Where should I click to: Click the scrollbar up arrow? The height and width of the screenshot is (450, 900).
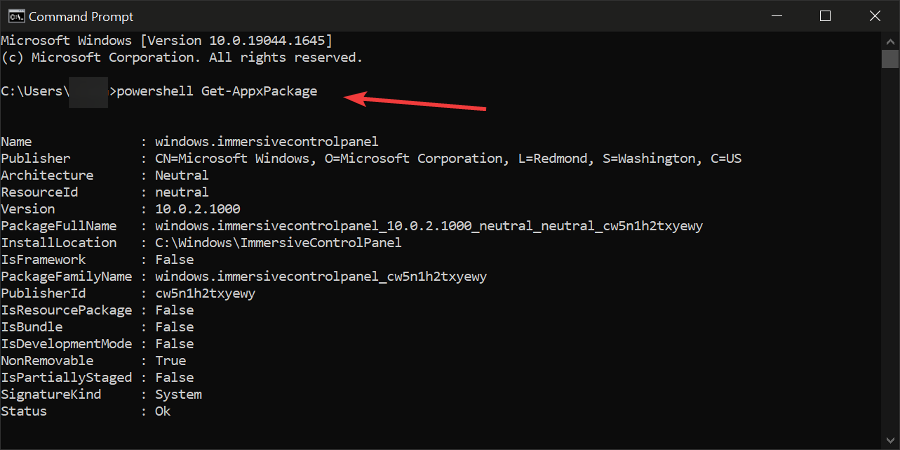point(890,41)
